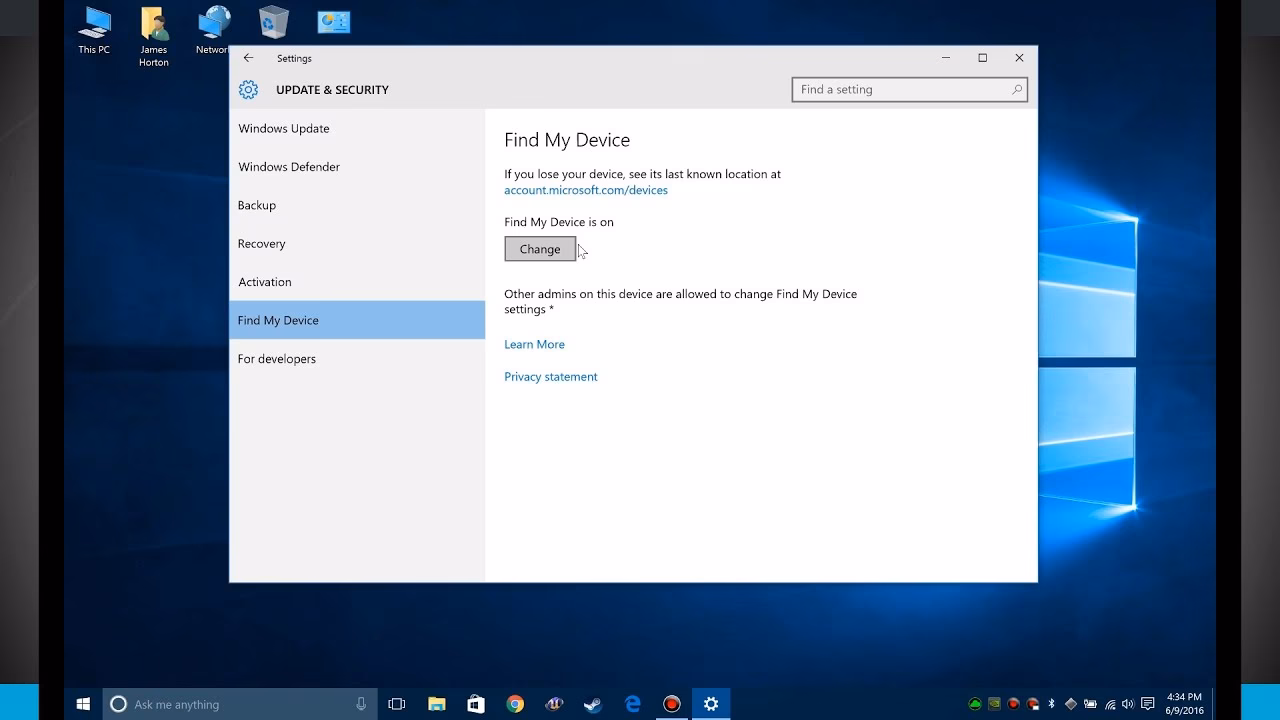Screen dimensions: 1280x720
Task: Switch to the Windows Defender section
Action: (288, 166)
